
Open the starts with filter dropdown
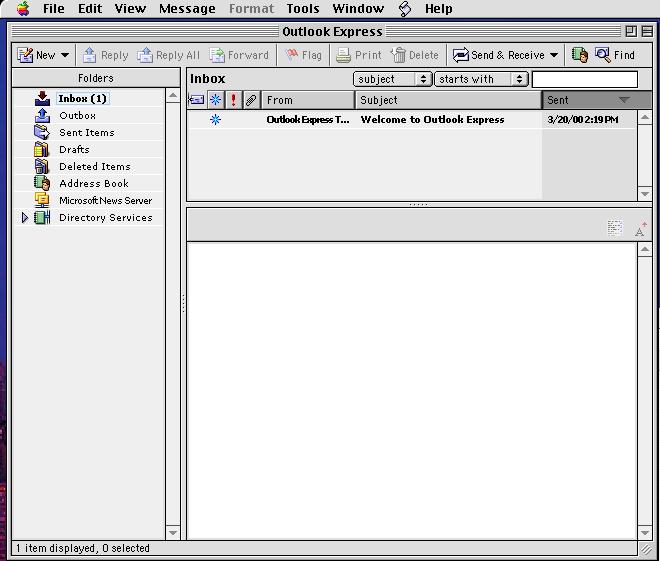481,79
